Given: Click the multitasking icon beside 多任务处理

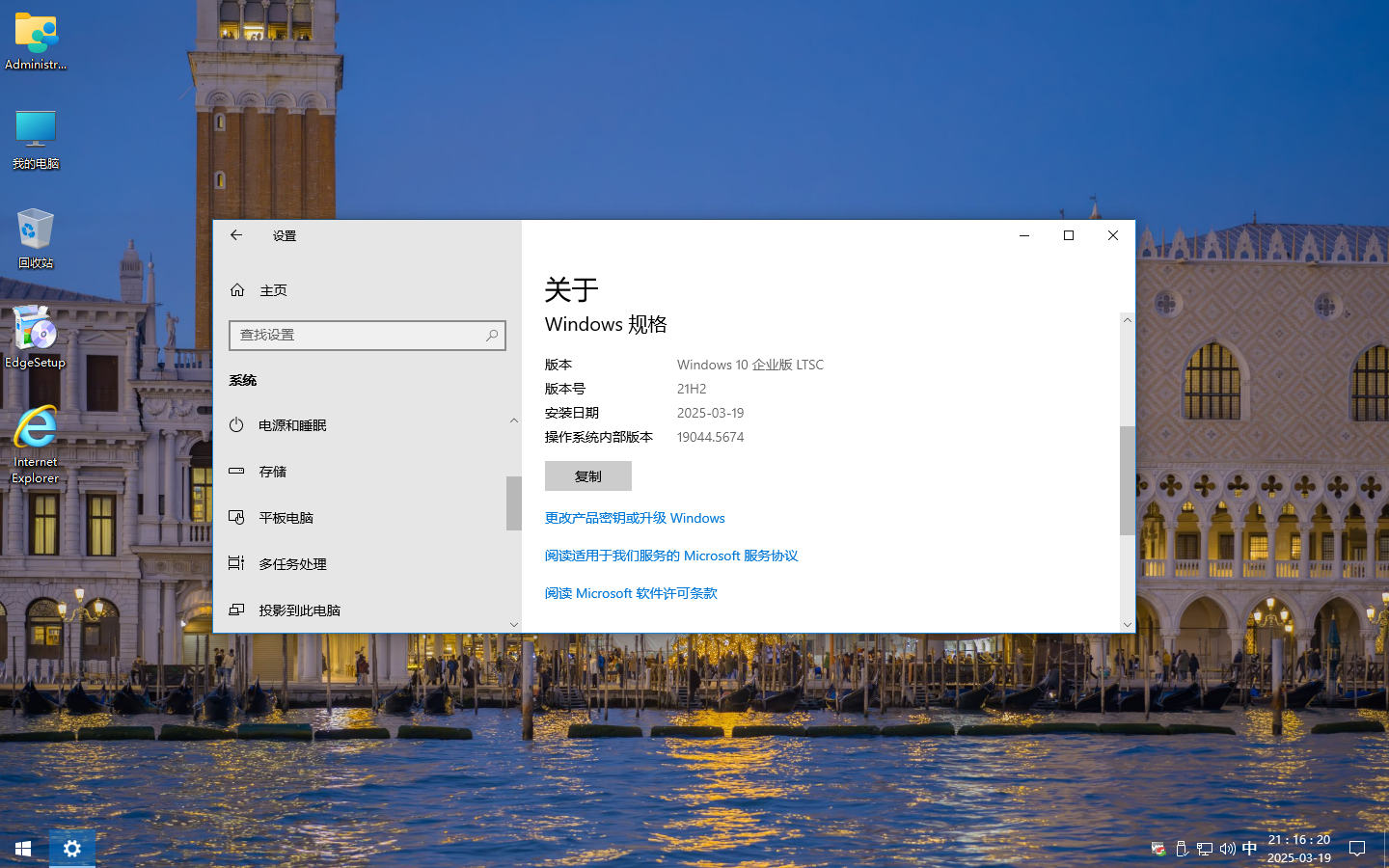Looking at the screenshot, I should click(236, 563).
